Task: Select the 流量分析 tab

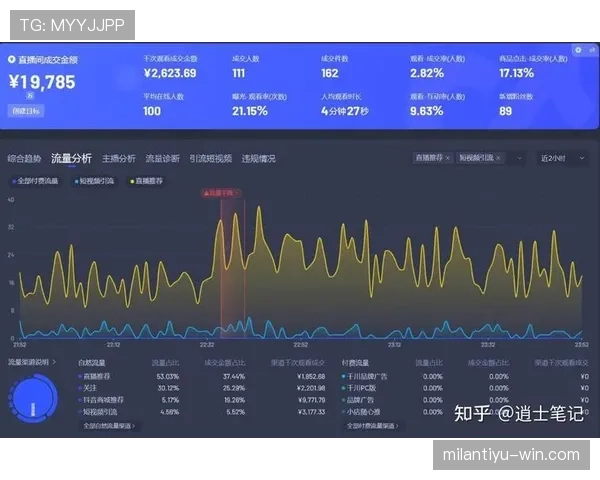Action: [x=72, y=158]
